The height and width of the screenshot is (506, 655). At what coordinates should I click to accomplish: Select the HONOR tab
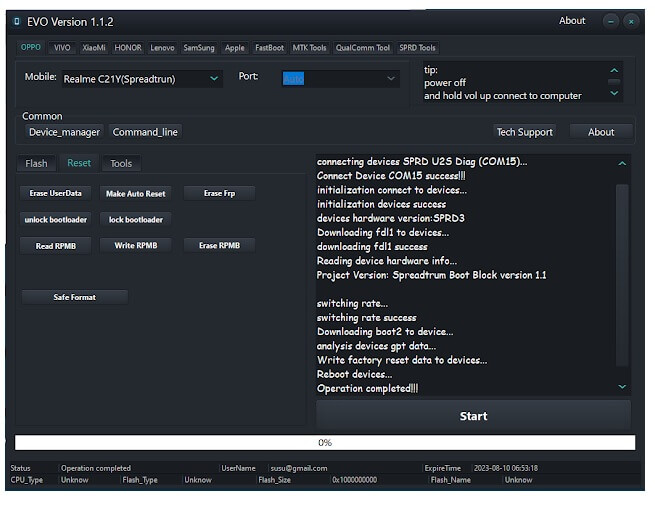coord(128,48)
